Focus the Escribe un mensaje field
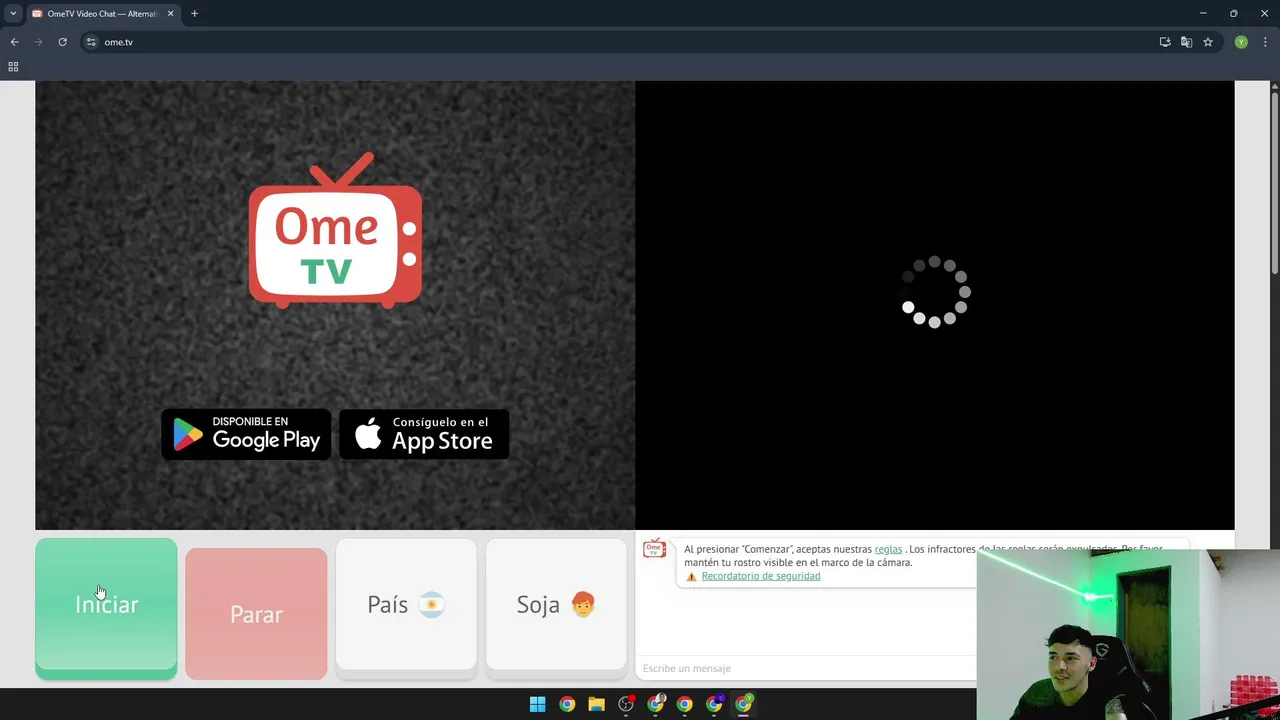This screenshot has height=720, width=1280. coord(806,668)
